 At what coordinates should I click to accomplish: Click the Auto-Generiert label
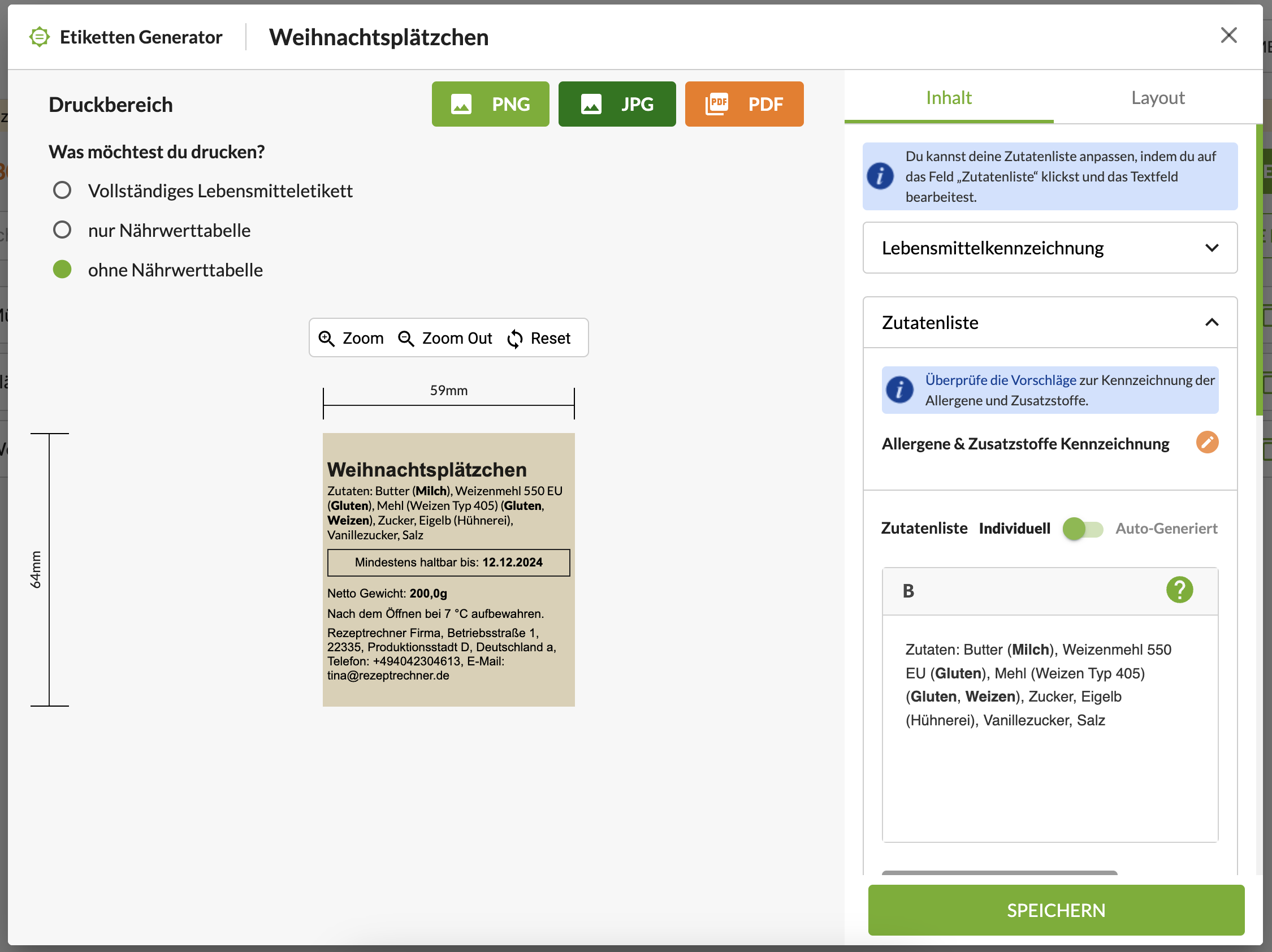point(1166,529)
